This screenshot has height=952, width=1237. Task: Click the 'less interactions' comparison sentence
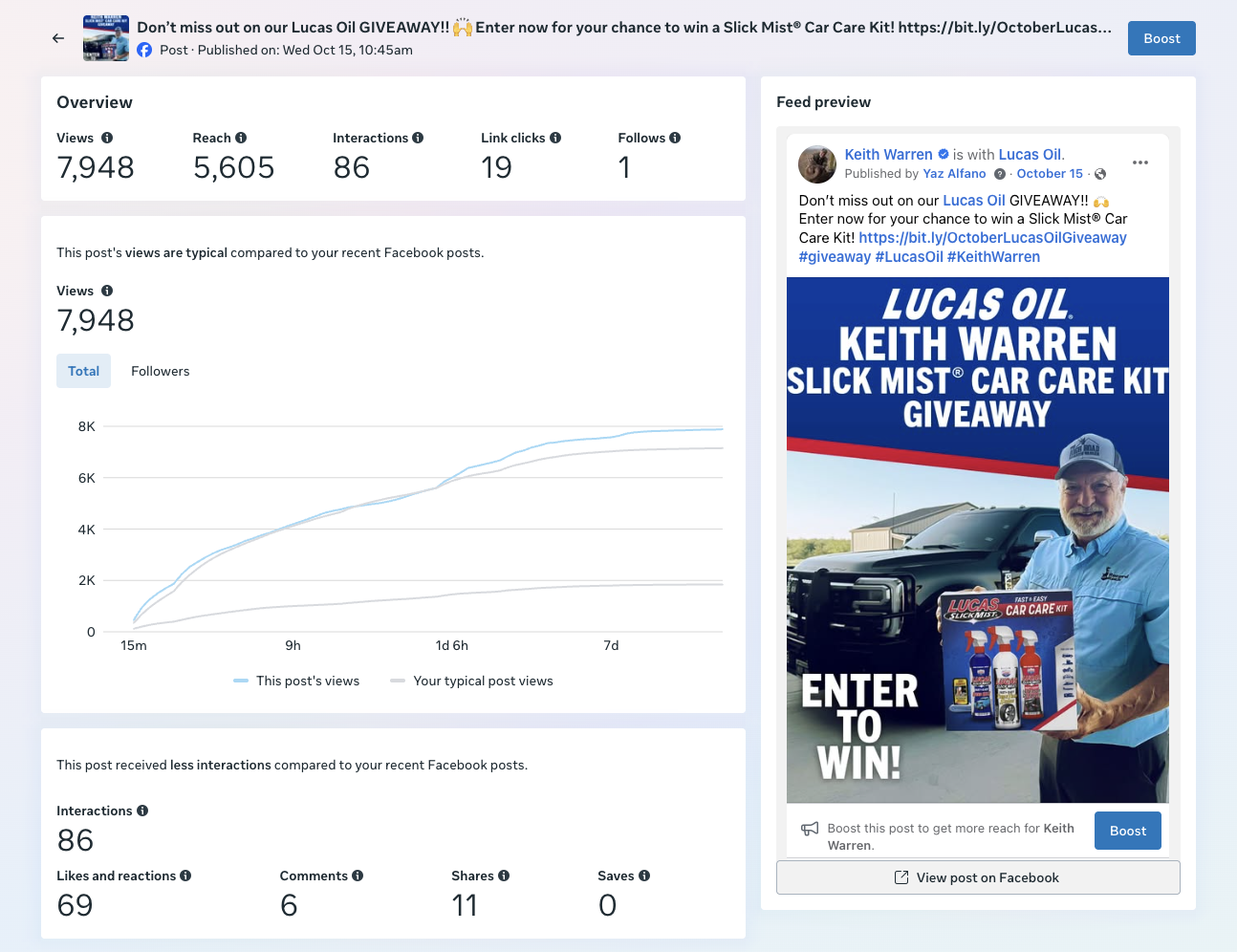click(x=292, y=765)
